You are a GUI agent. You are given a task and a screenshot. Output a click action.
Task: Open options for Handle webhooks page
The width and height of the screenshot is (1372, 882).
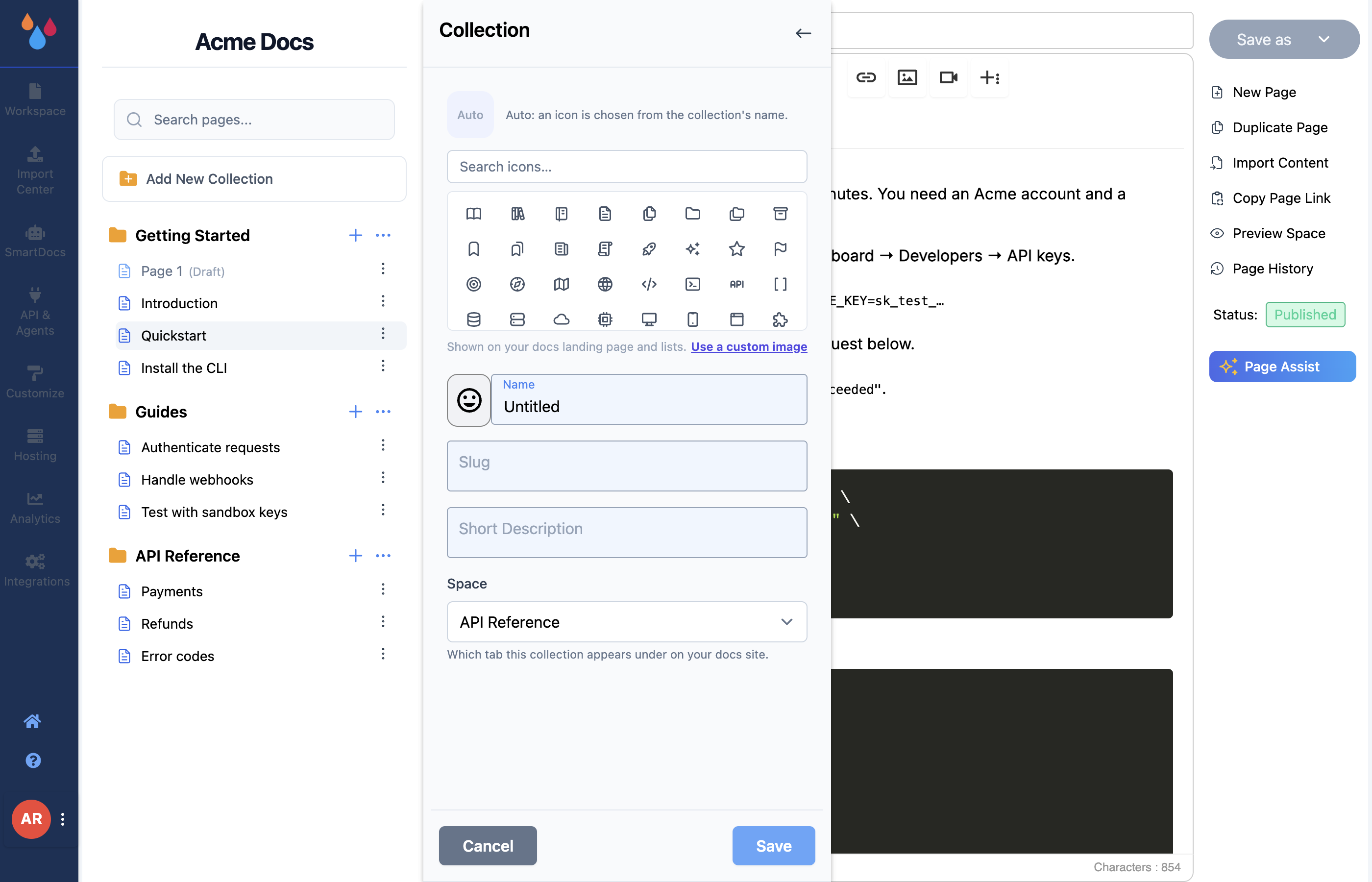(x=383, y=478)
